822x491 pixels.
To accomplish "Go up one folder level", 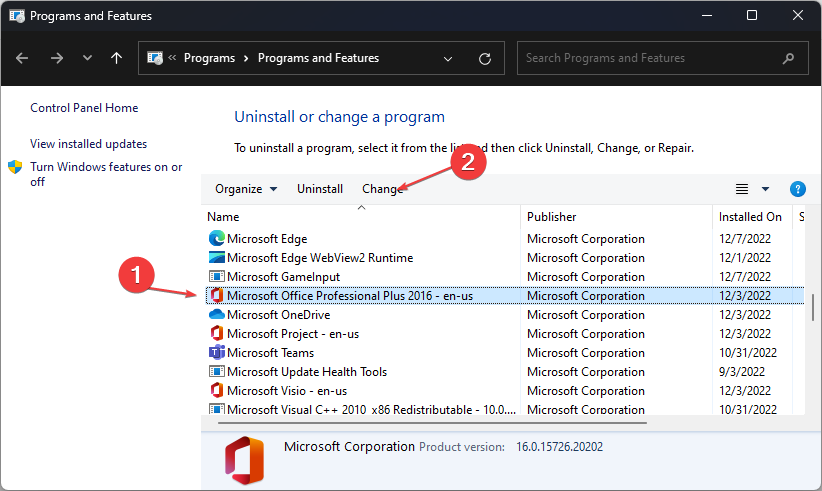I will [x=116, y=58].
